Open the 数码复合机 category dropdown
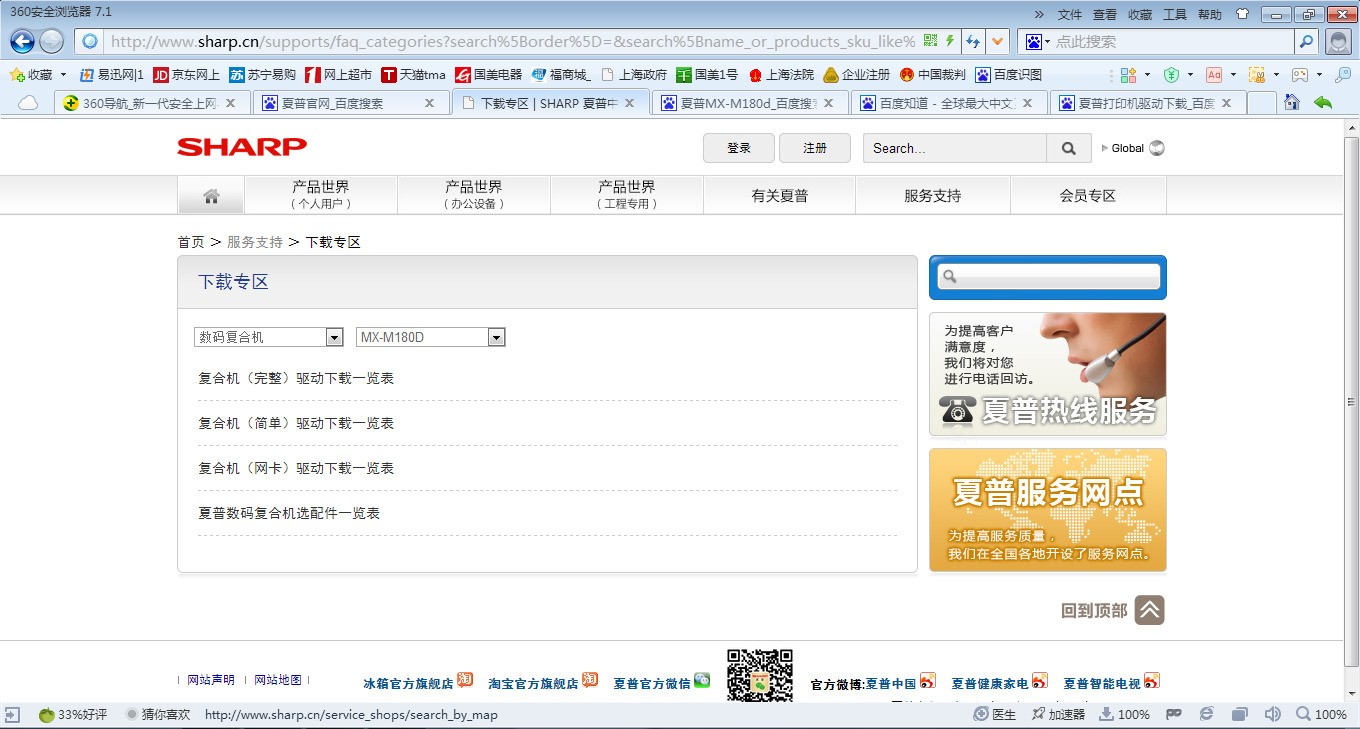Image resolution: width=1360 pixels, height=729 pixels. pyautogui.click(x=268, y=337)
